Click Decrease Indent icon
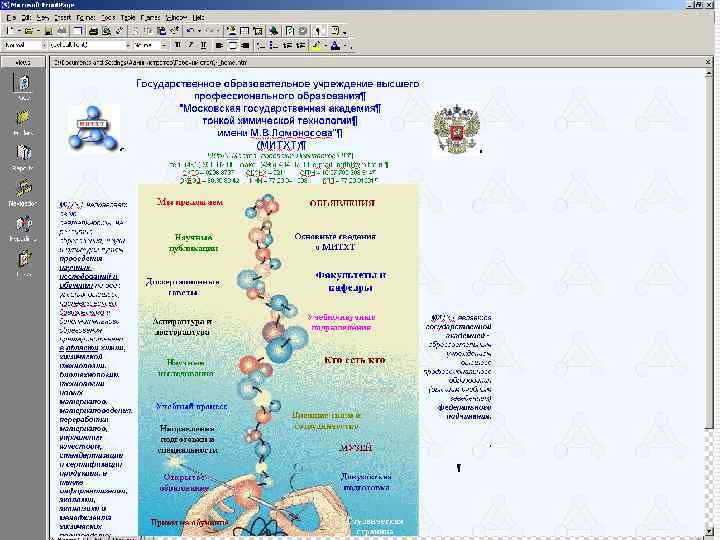This screenshot has height=540, width=720. 287,45
